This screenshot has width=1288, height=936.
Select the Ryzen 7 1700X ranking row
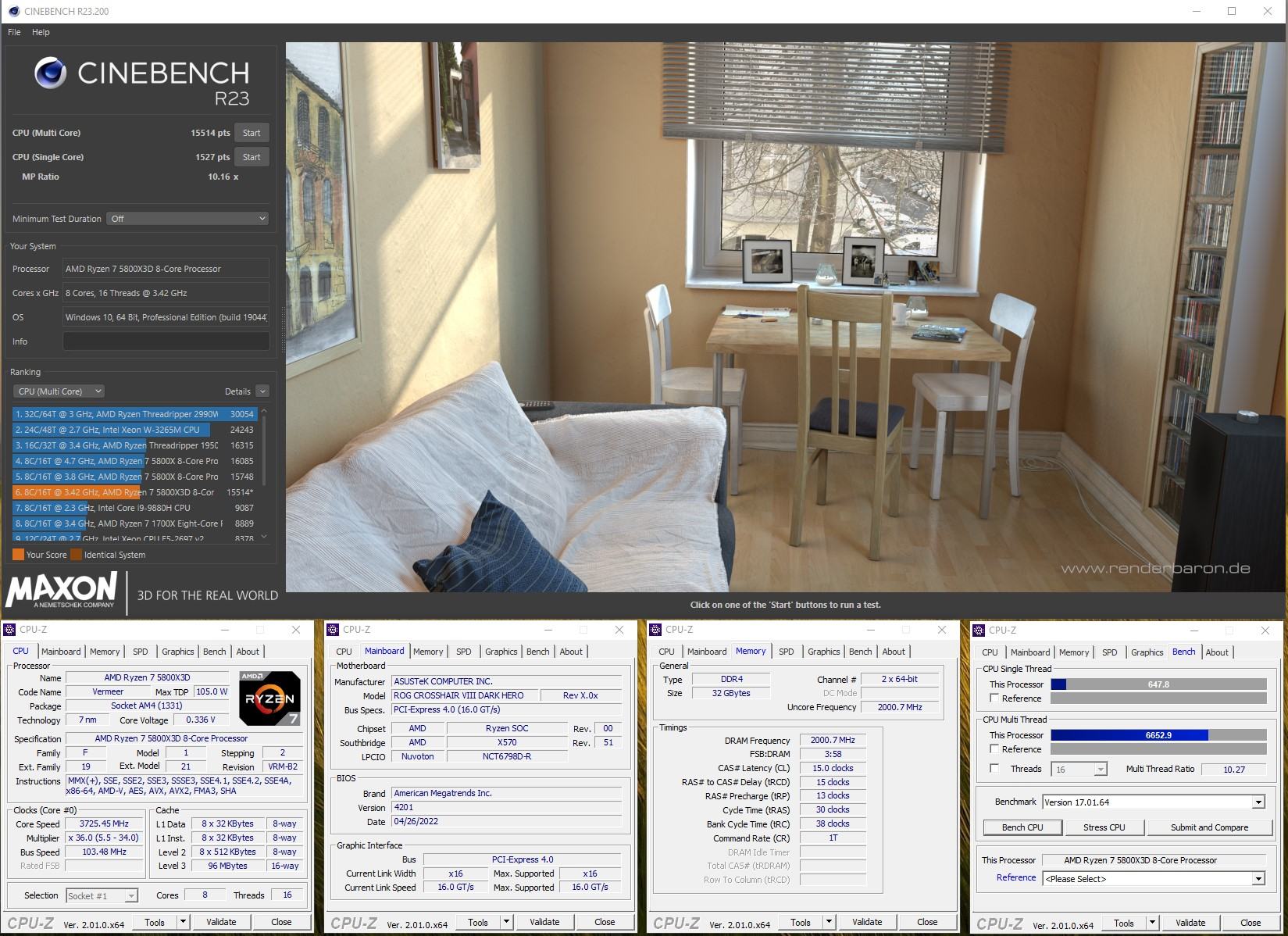134,523
